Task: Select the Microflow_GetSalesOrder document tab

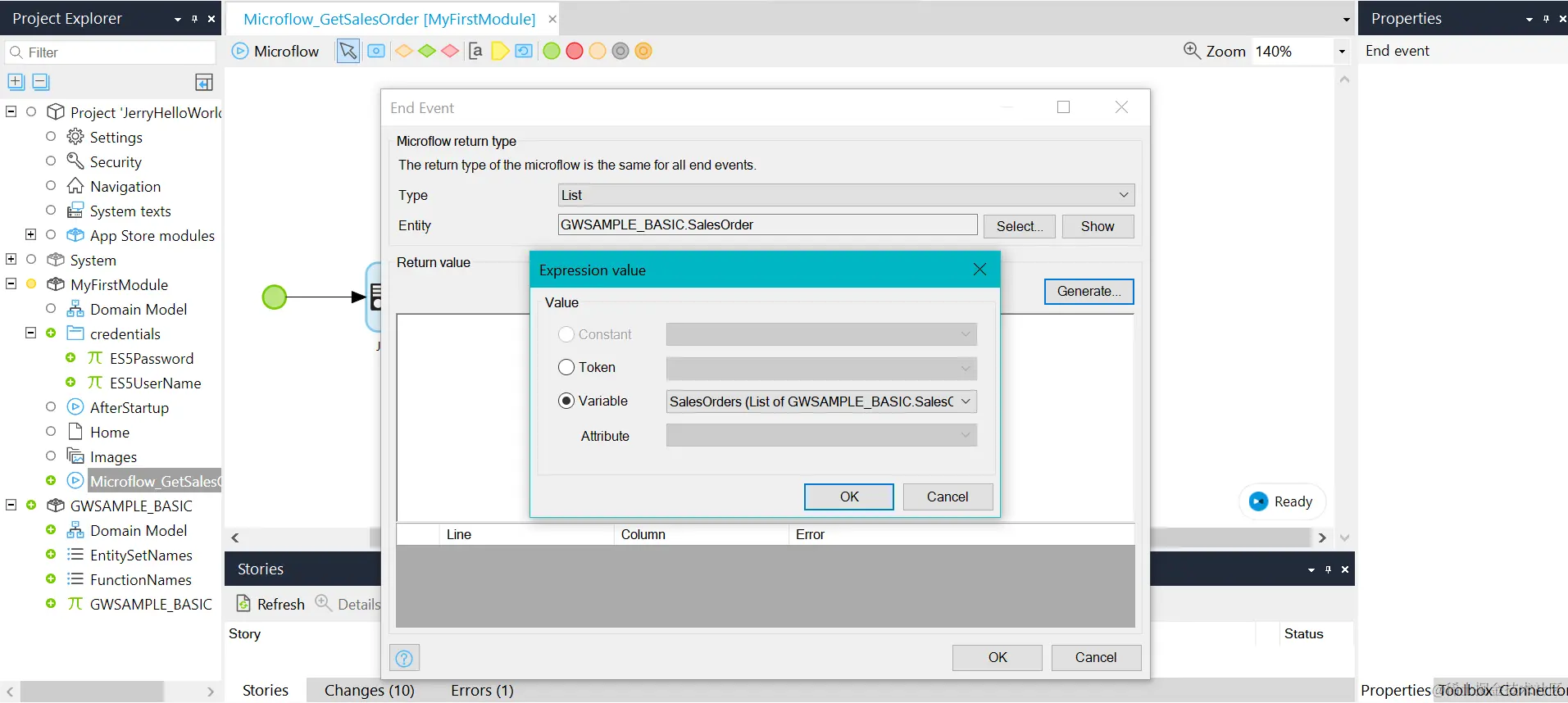Action: pos(389,19)
